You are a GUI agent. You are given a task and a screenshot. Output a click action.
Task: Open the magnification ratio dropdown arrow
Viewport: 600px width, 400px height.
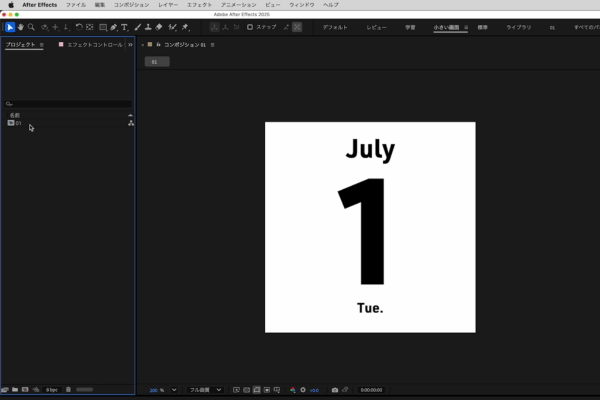point(174,390)
